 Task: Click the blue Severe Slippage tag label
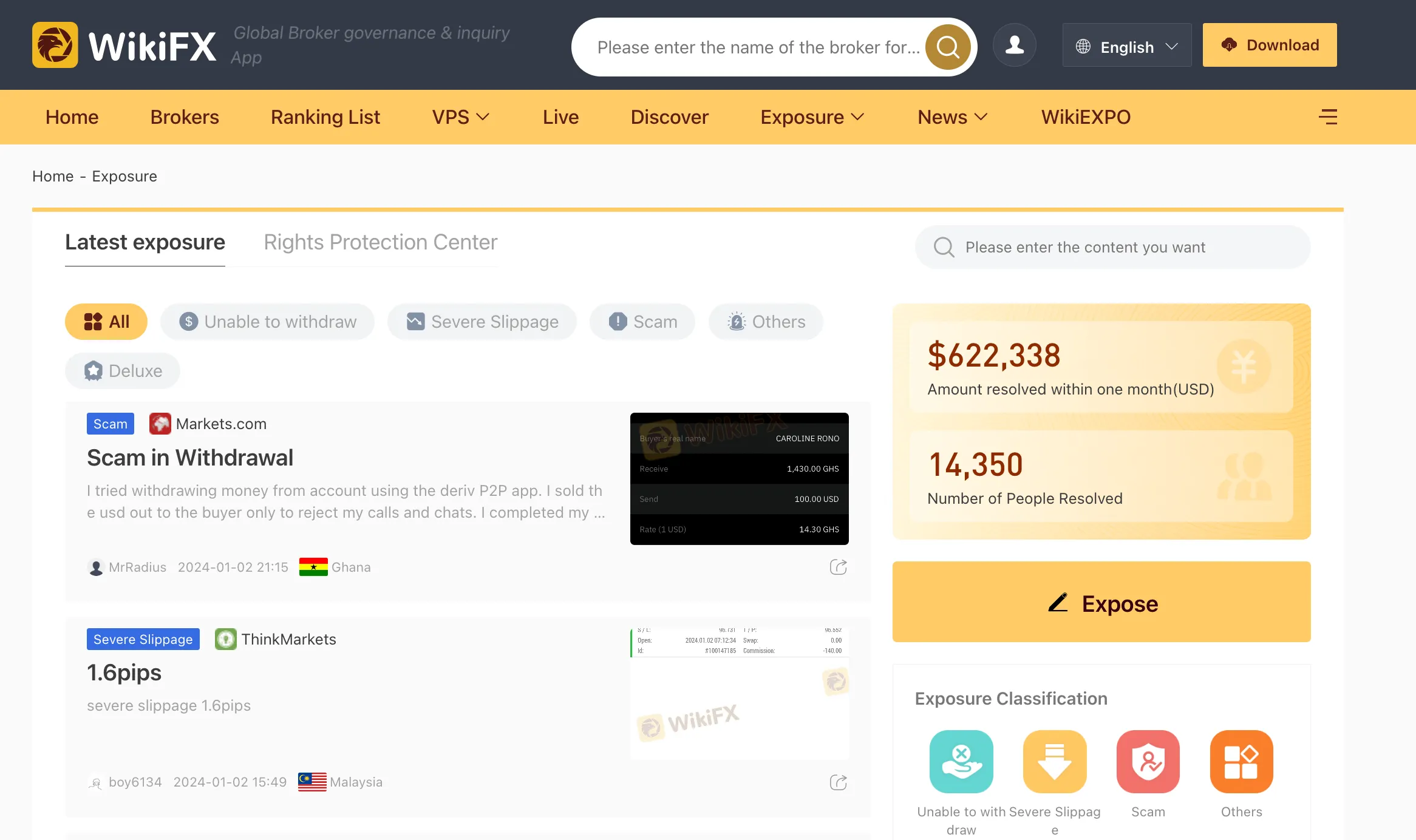point(143,639)
